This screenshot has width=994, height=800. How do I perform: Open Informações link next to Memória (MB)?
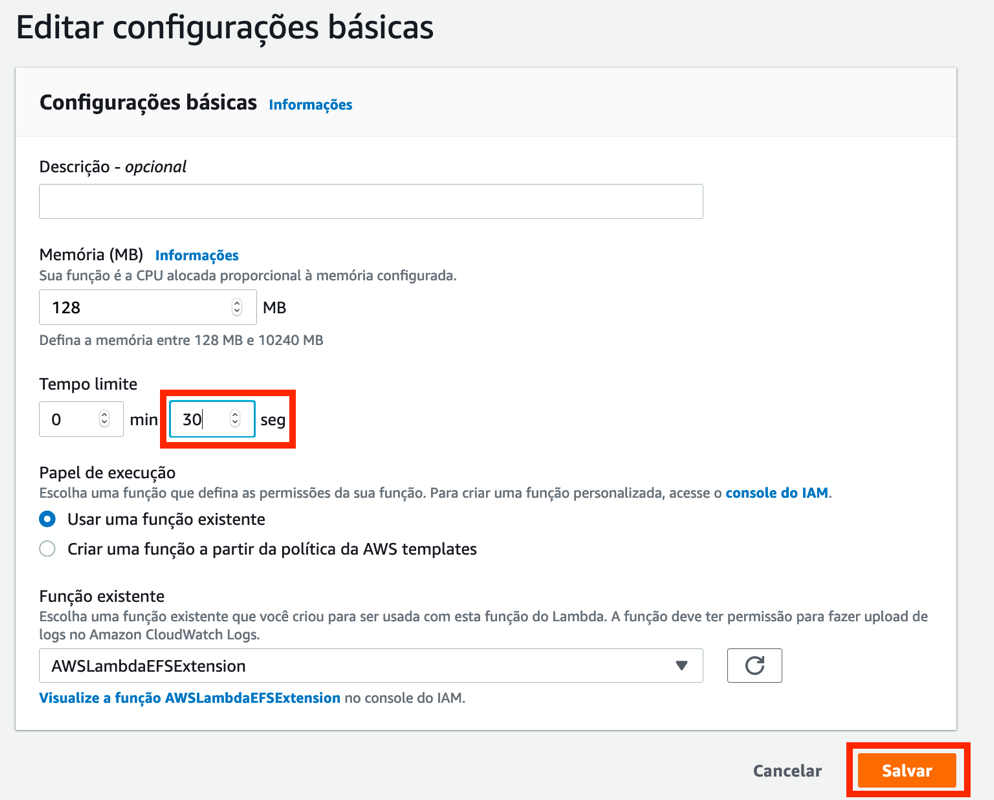point(197,255)
